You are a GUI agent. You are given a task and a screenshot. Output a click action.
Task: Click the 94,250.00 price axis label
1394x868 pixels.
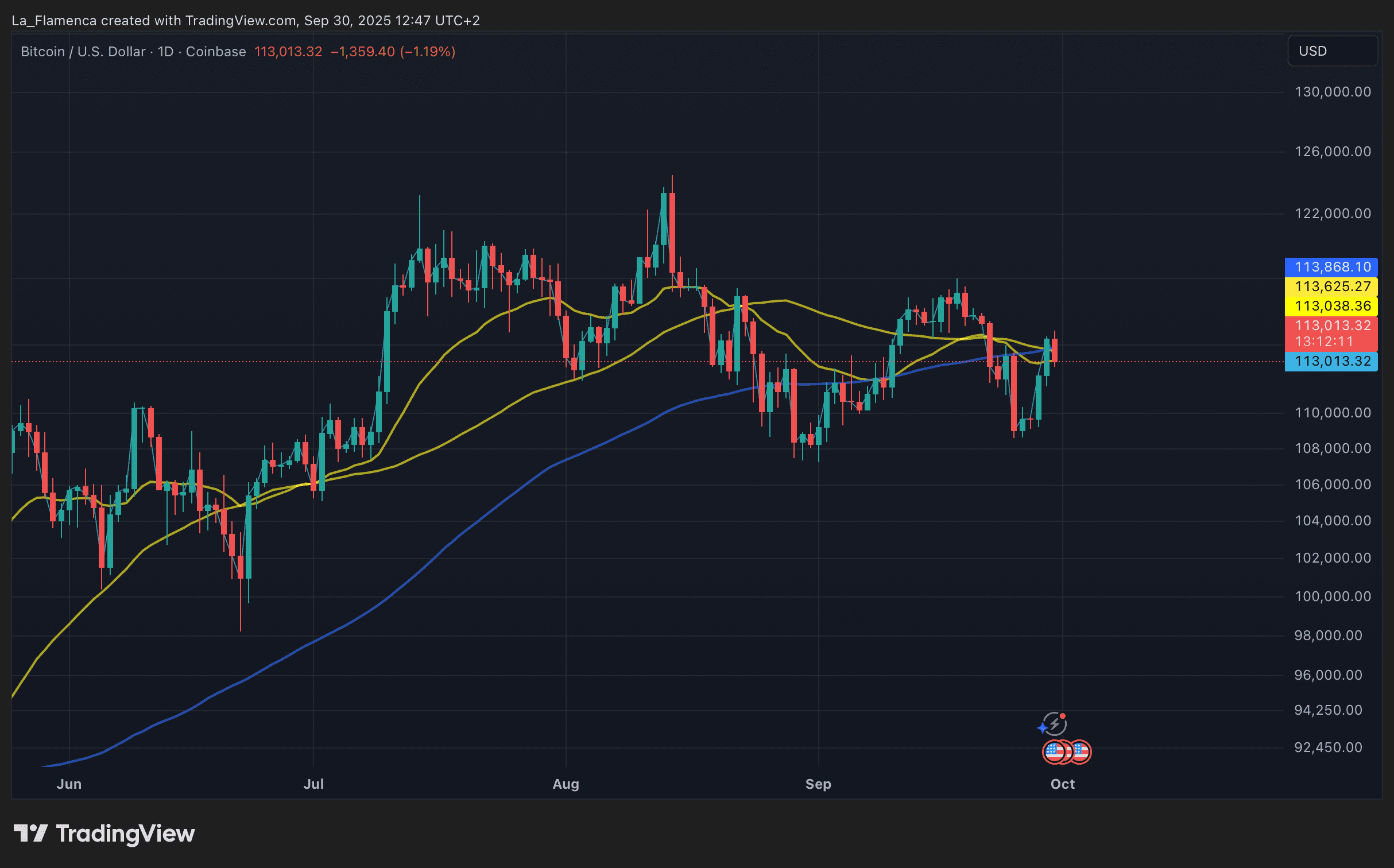point(1328,710)
